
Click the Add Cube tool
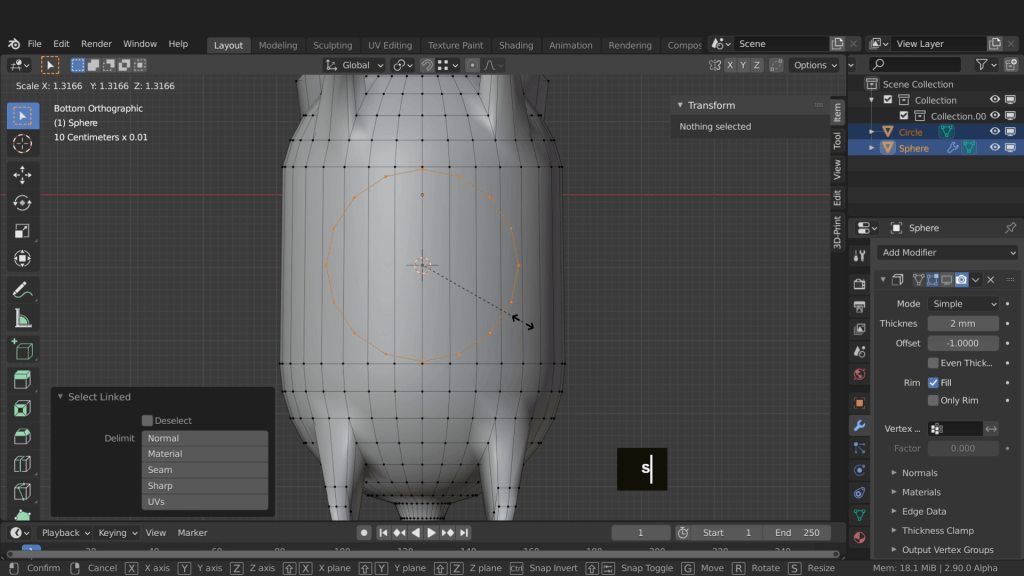(22, 350)
